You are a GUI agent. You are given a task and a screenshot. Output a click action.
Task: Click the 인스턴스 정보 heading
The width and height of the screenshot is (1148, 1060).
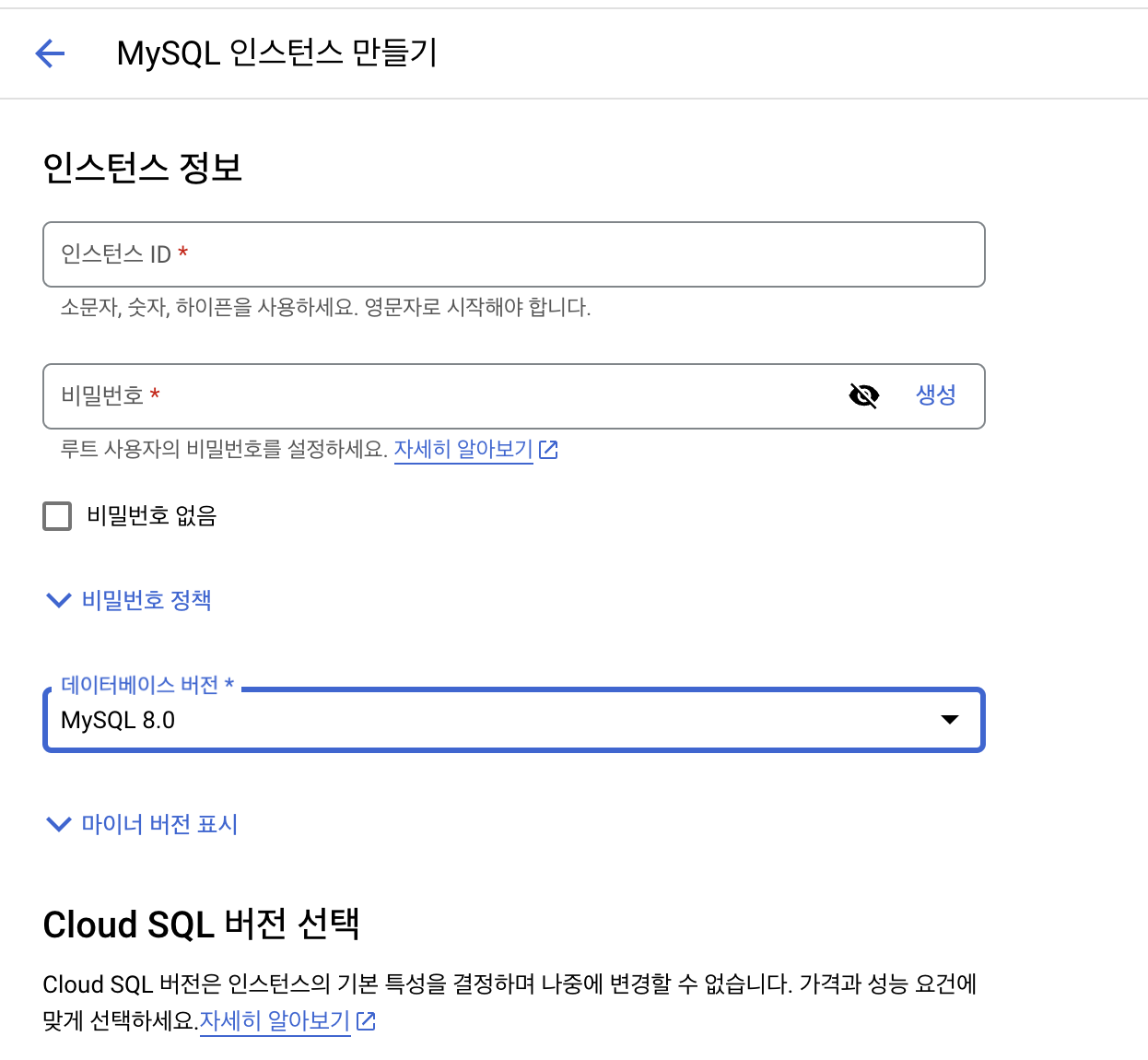(143, 168)
